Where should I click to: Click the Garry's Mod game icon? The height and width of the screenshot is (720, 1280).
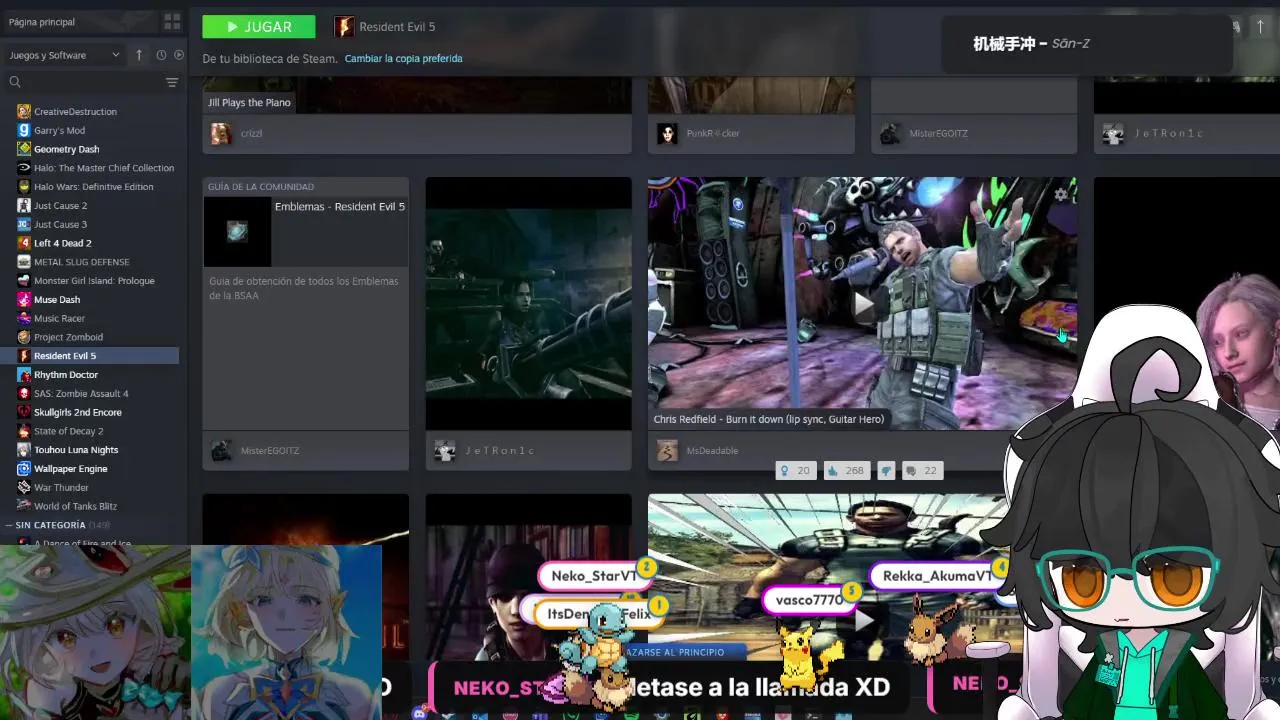[24, 130]
